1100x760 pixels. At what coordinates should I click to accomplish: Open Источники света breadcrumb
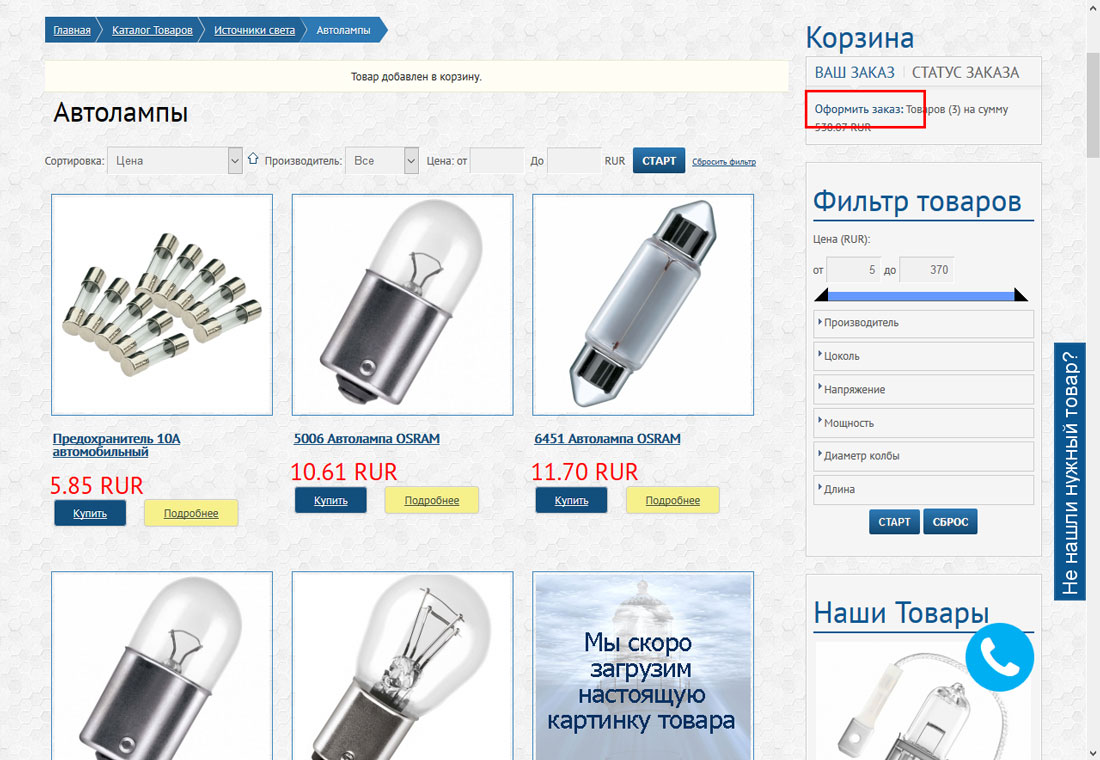coord(255,30)
